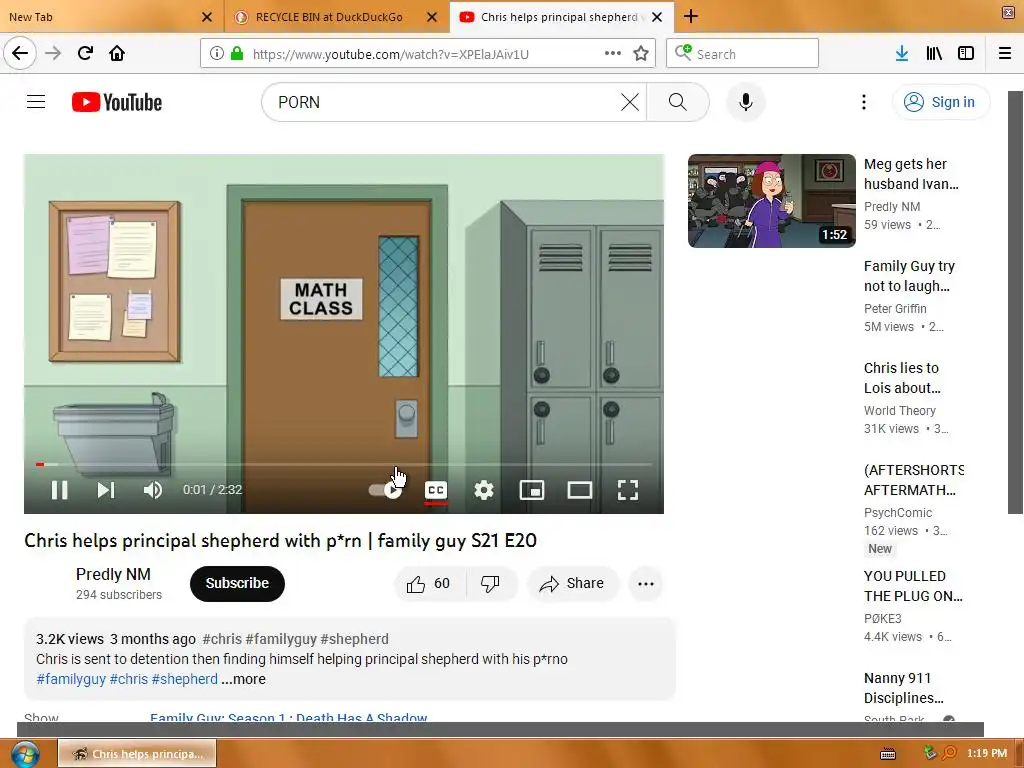Open Chris lies to Lois about video
The width and height of the screenshot is (1024, 768).
coord(902,378)
